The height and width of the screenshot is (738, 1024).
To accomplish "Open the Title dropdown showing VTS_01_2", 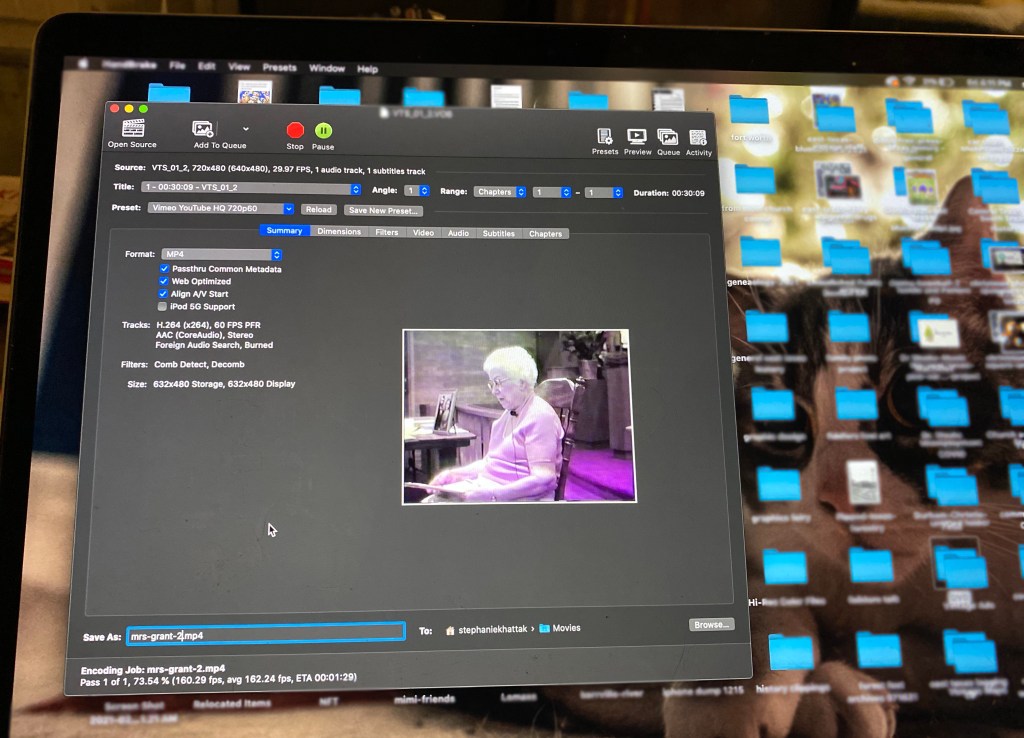I will point(250,188).
